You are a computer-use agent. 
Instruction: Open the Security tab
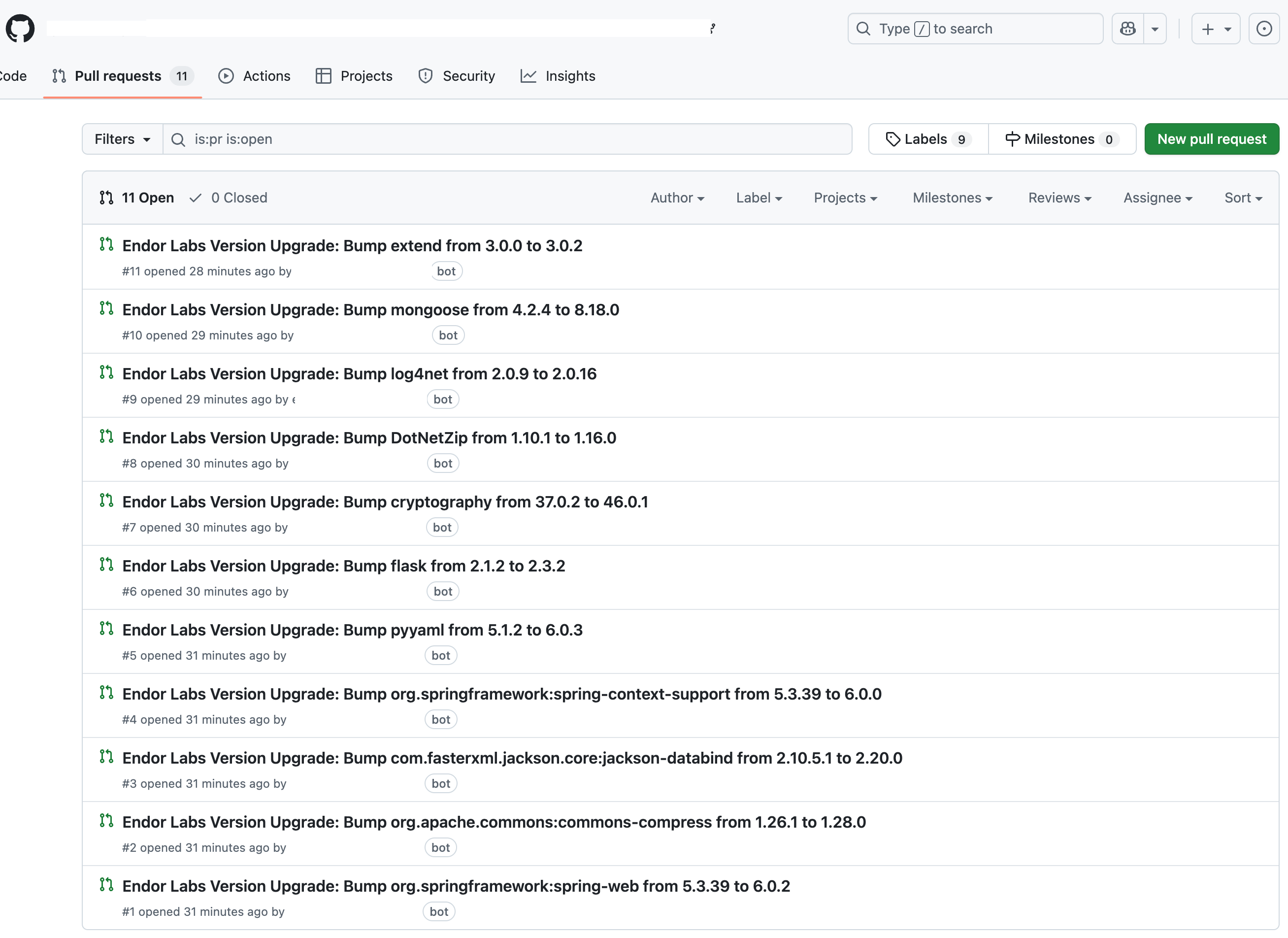[457, 75]
